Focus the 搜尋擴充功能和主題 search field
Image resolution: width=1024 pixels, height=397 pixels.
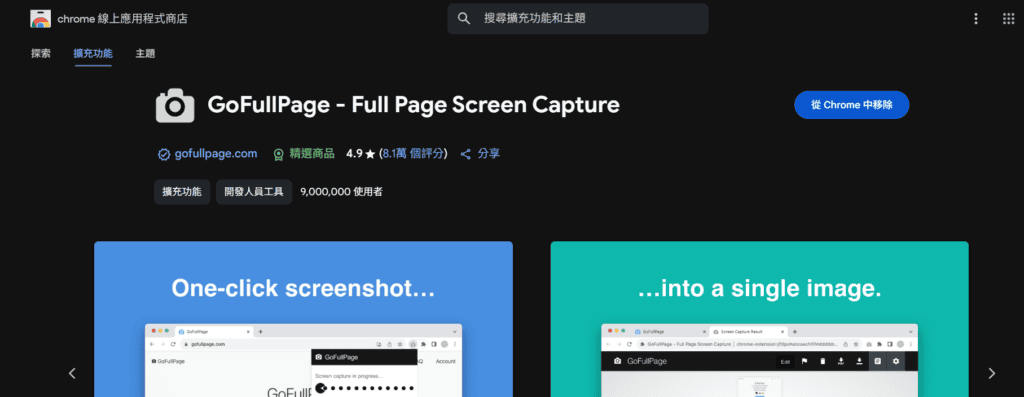(578, 19)
